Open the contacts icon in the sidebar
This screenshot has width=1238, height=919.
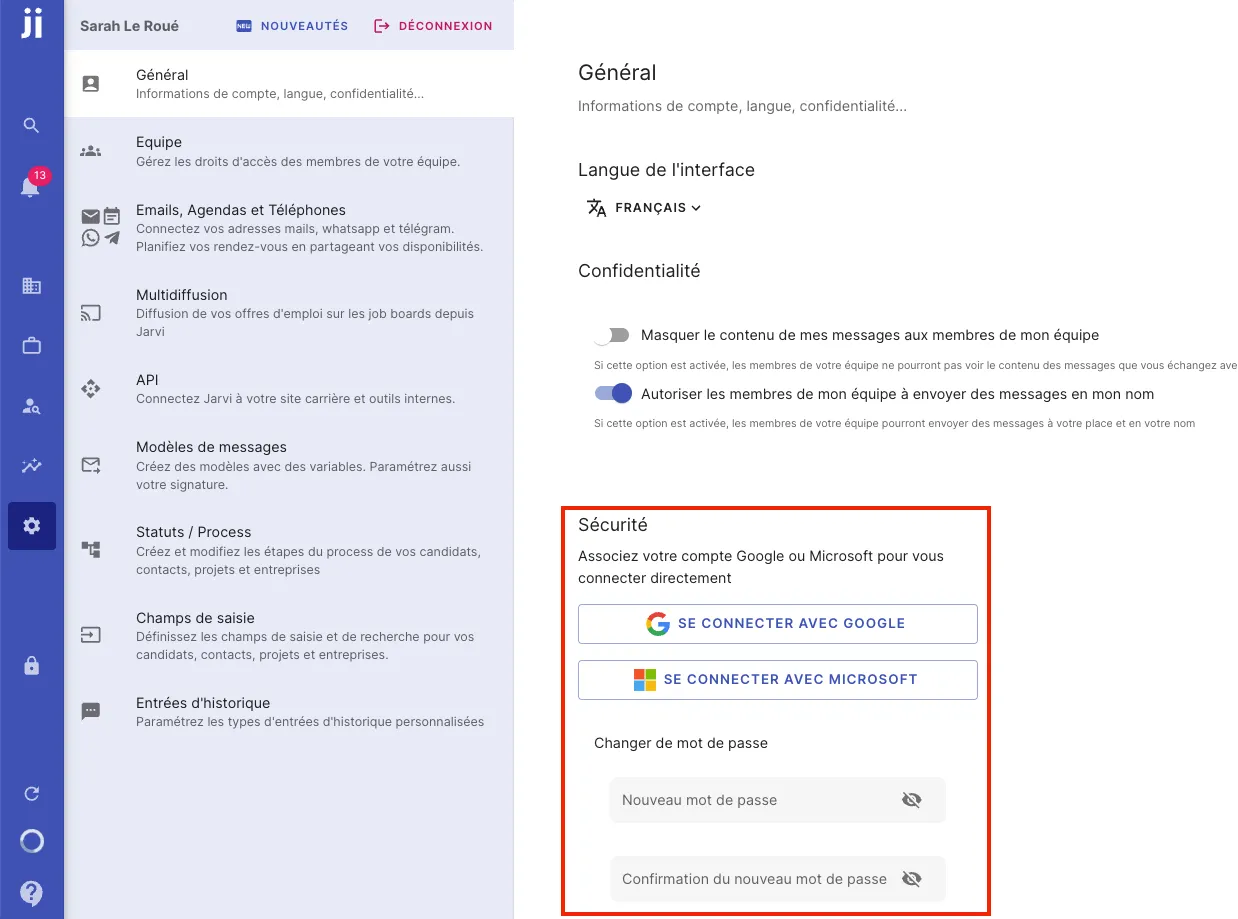click(x=31, y=405)
